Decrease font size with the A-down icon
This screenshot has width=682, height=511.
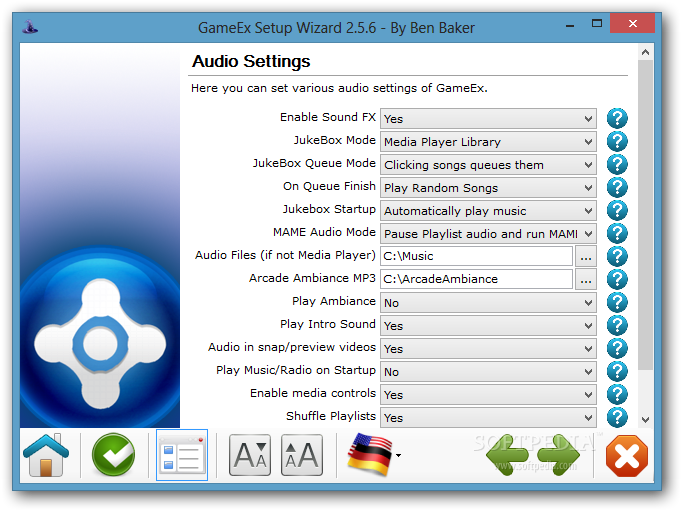pos(250,455)
